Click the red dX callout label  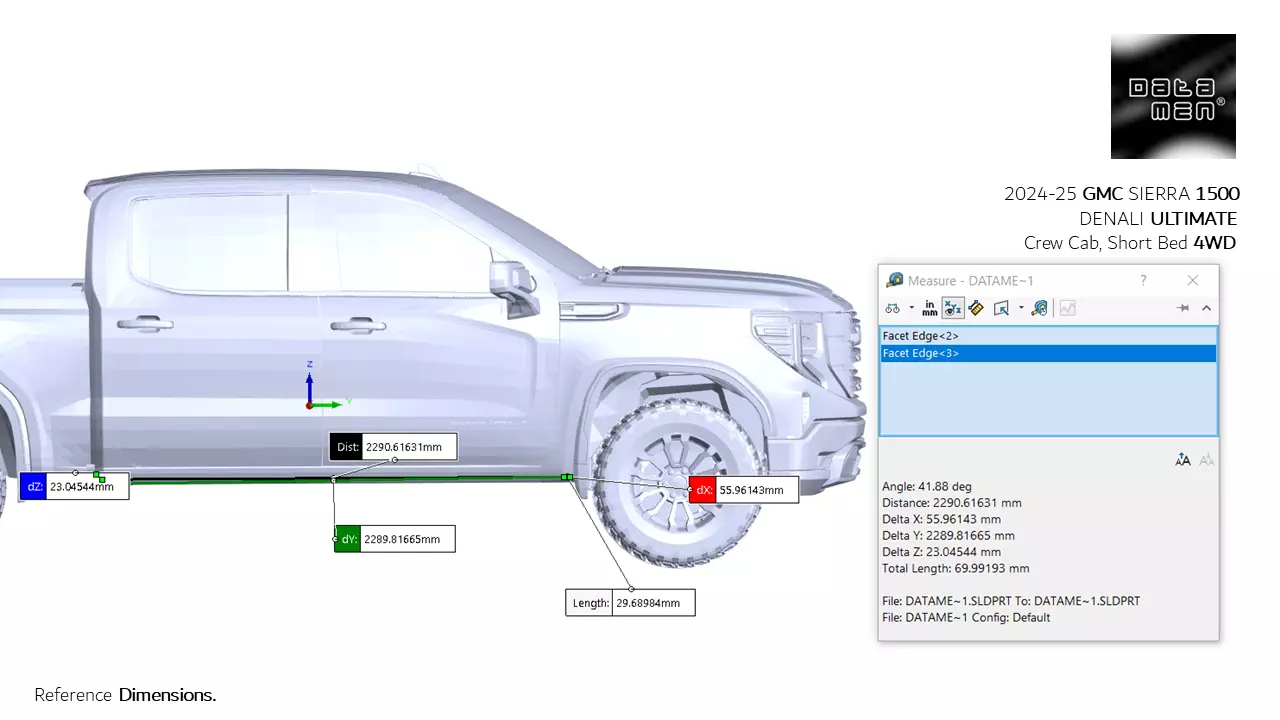[703, 490]
